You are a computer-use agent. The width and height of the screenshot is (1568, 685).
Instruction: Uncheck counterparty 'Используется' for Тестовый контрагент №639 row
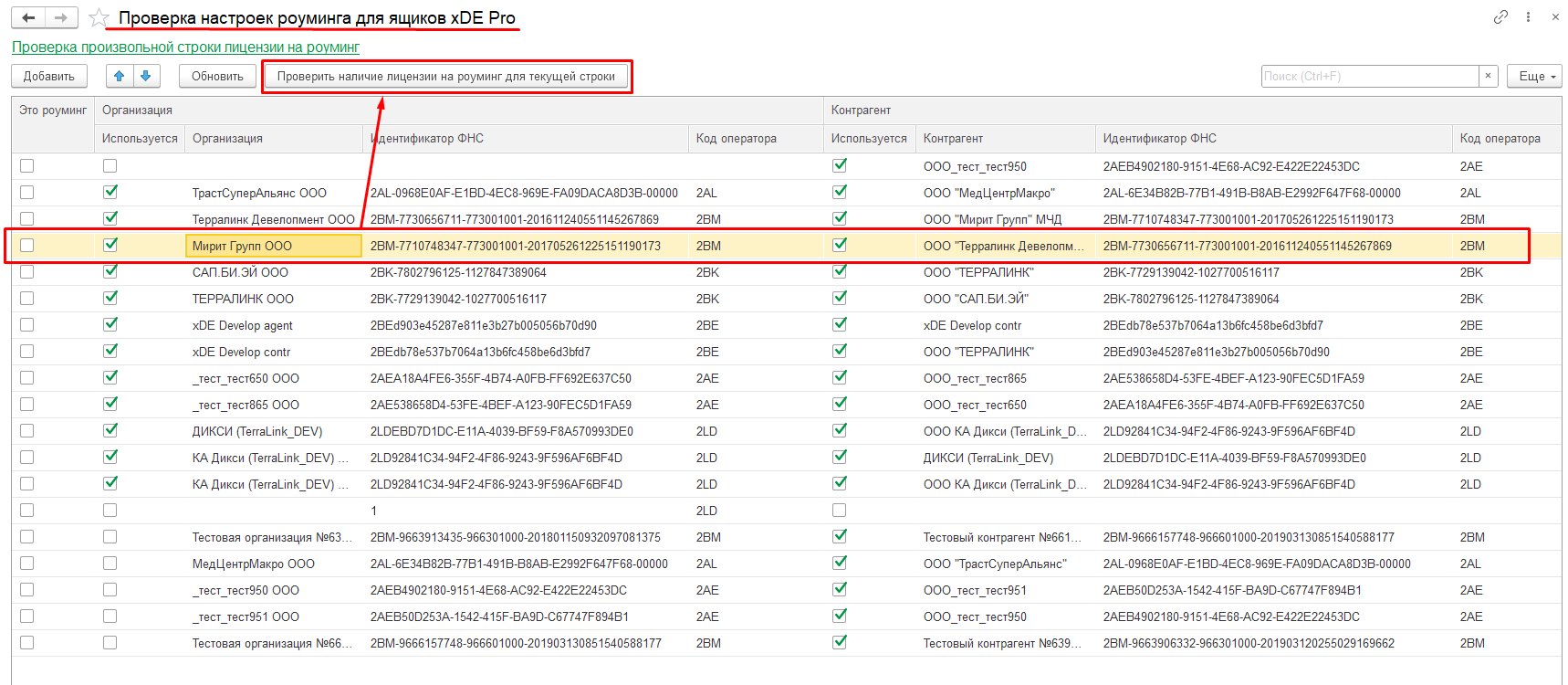(x=840, y=642)
